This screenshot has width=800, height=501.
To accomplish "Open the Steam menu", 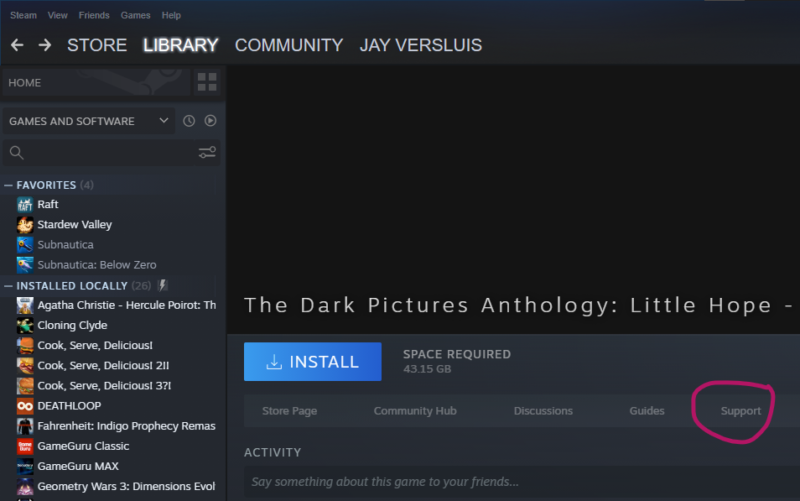I will coord(23,15).
